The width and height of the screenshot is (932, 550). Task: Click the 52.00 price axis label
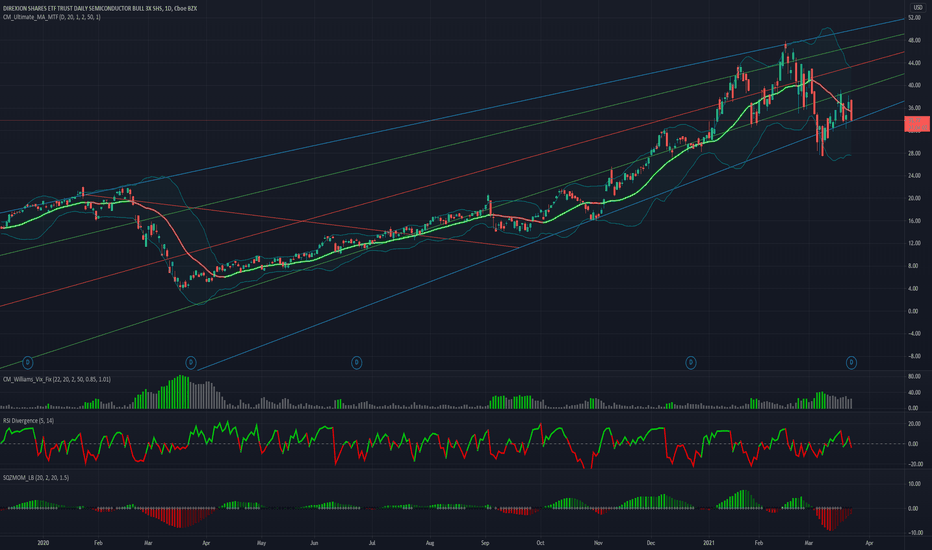pos(914,18)
